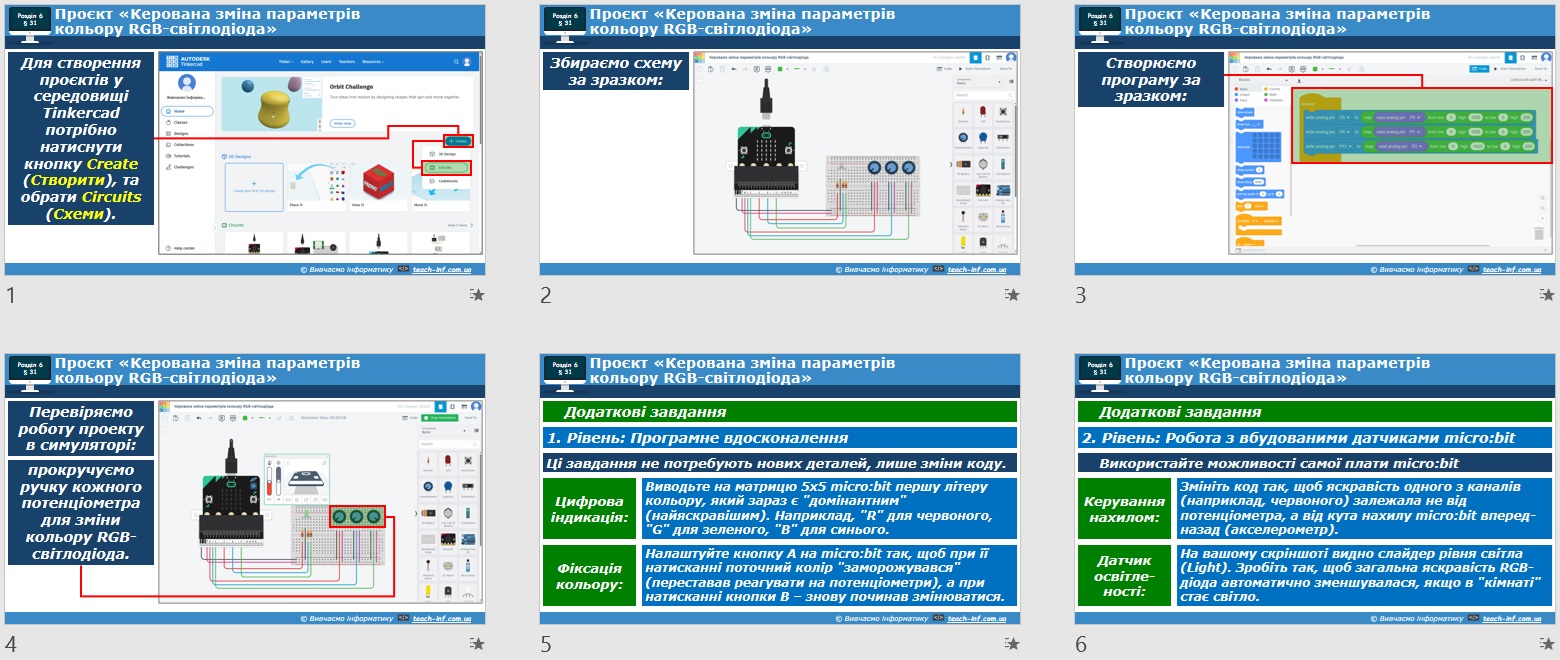Click the transition star icon under slide 6
Screen dimensions: 1560x660
tap(1547, 644)
